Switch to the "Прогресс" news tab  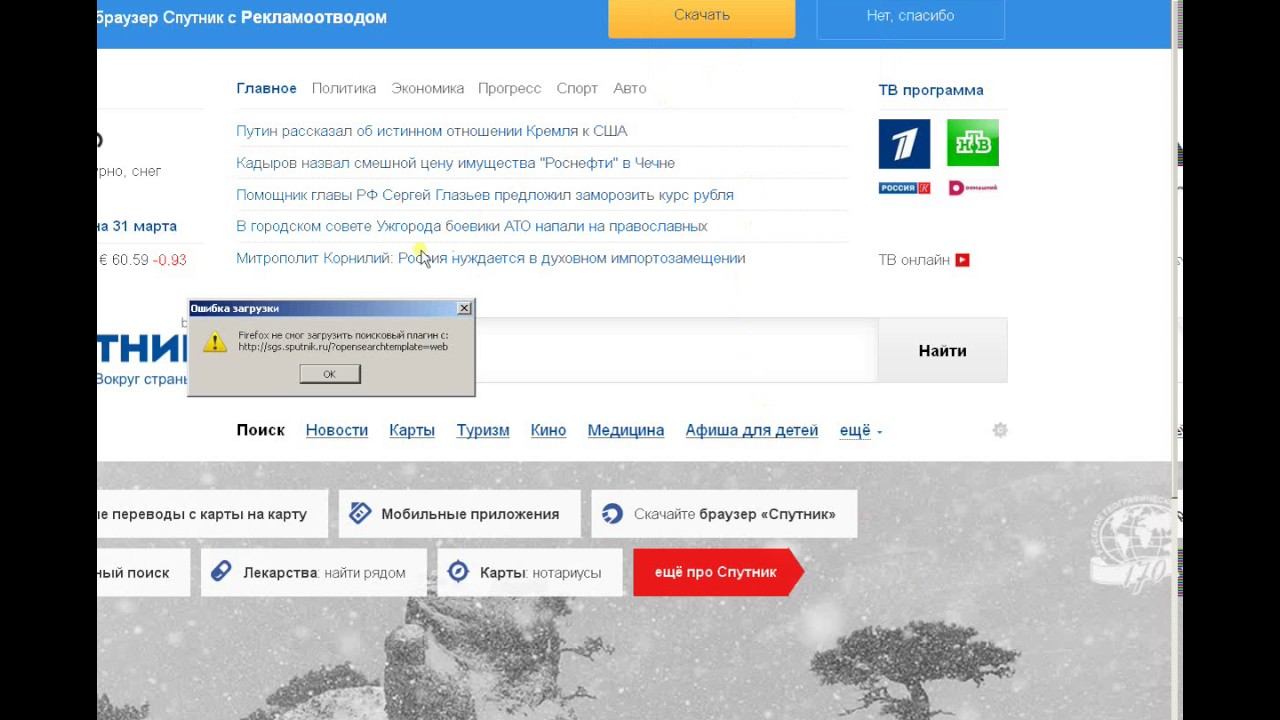[x=509, y=88]
